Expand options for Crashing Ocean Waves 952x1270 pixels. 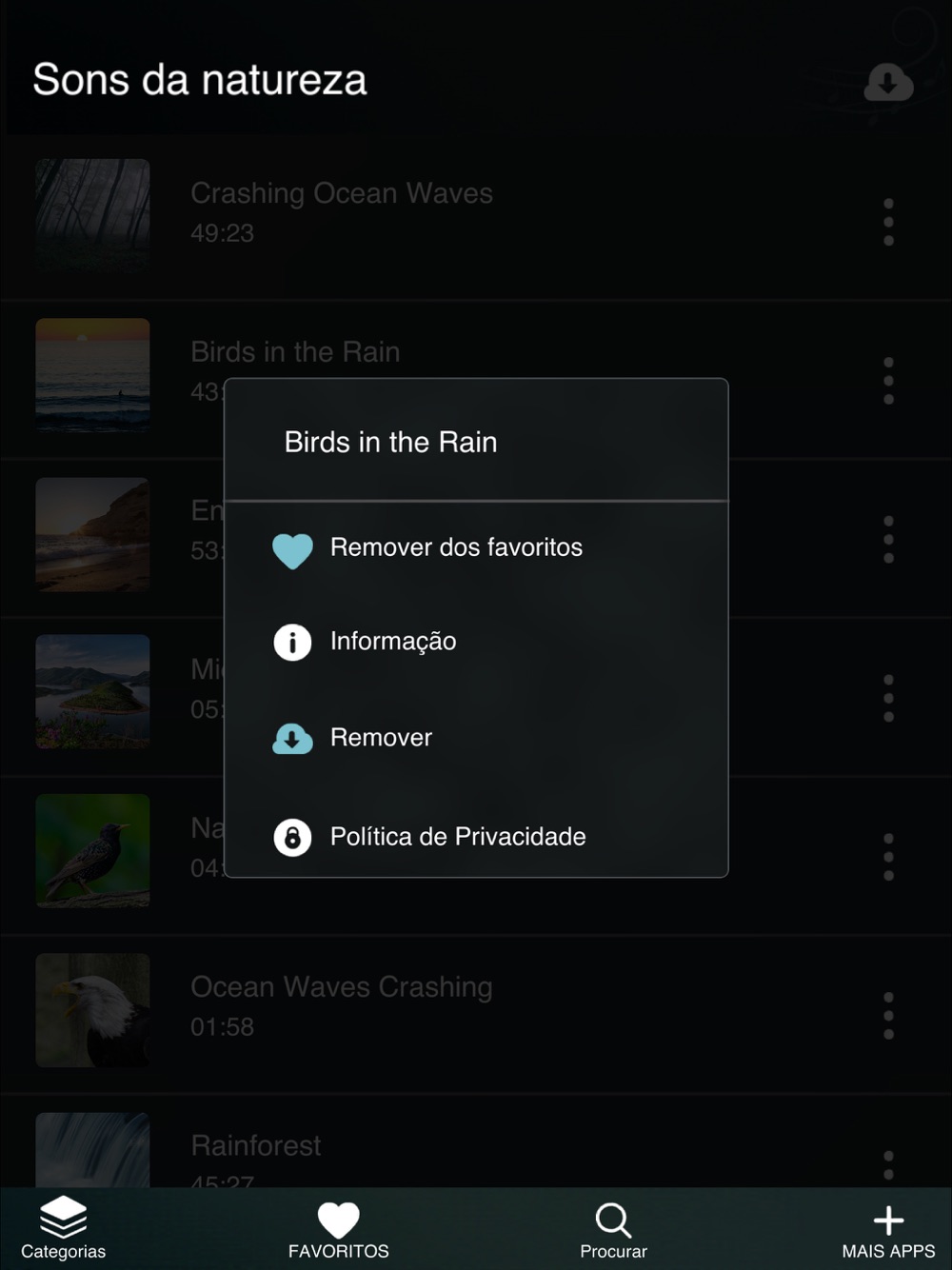coord(888,222)
